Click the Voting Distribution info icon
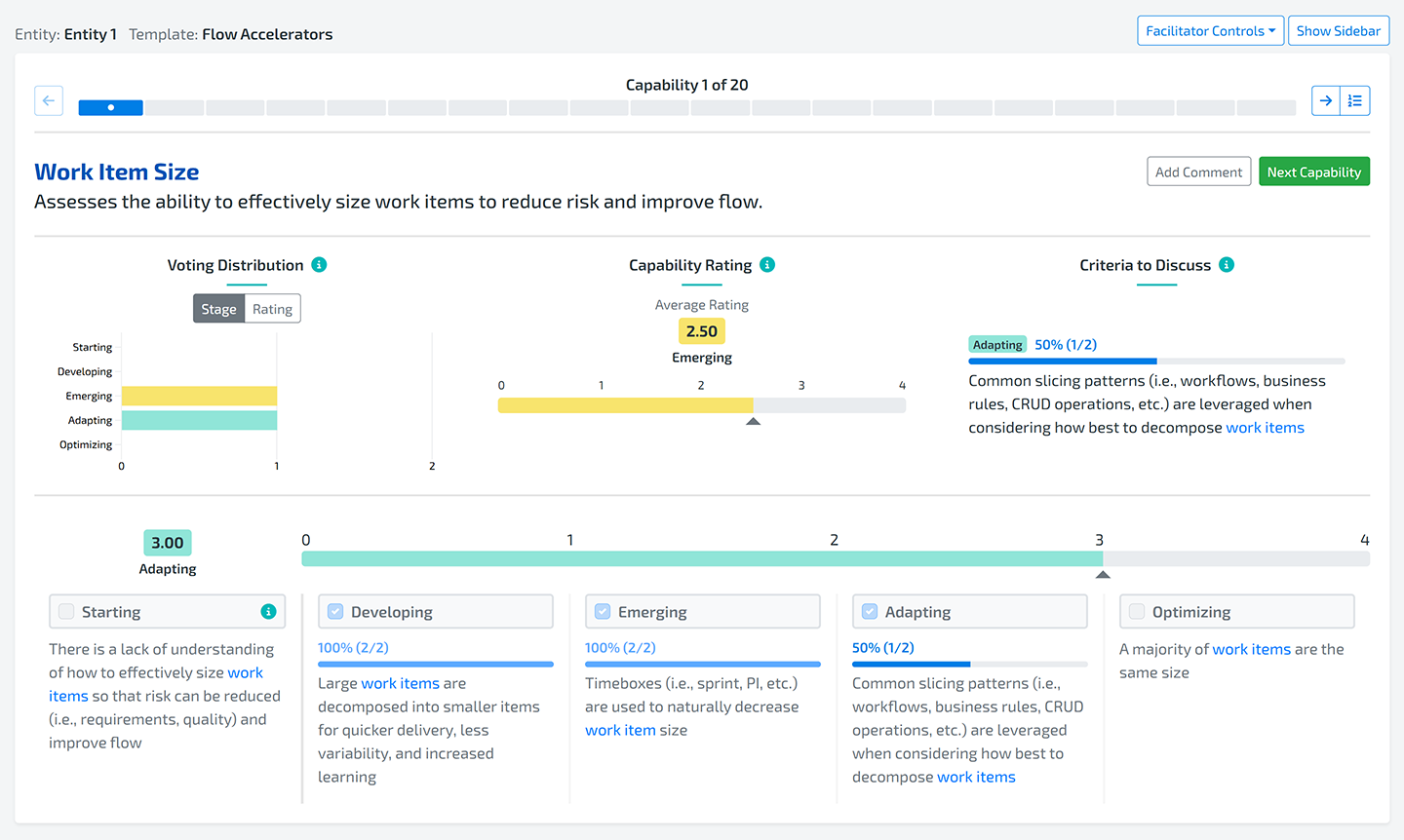Image resolution: width=1404 pixels, height=840 pixels. tap(319, 265)
